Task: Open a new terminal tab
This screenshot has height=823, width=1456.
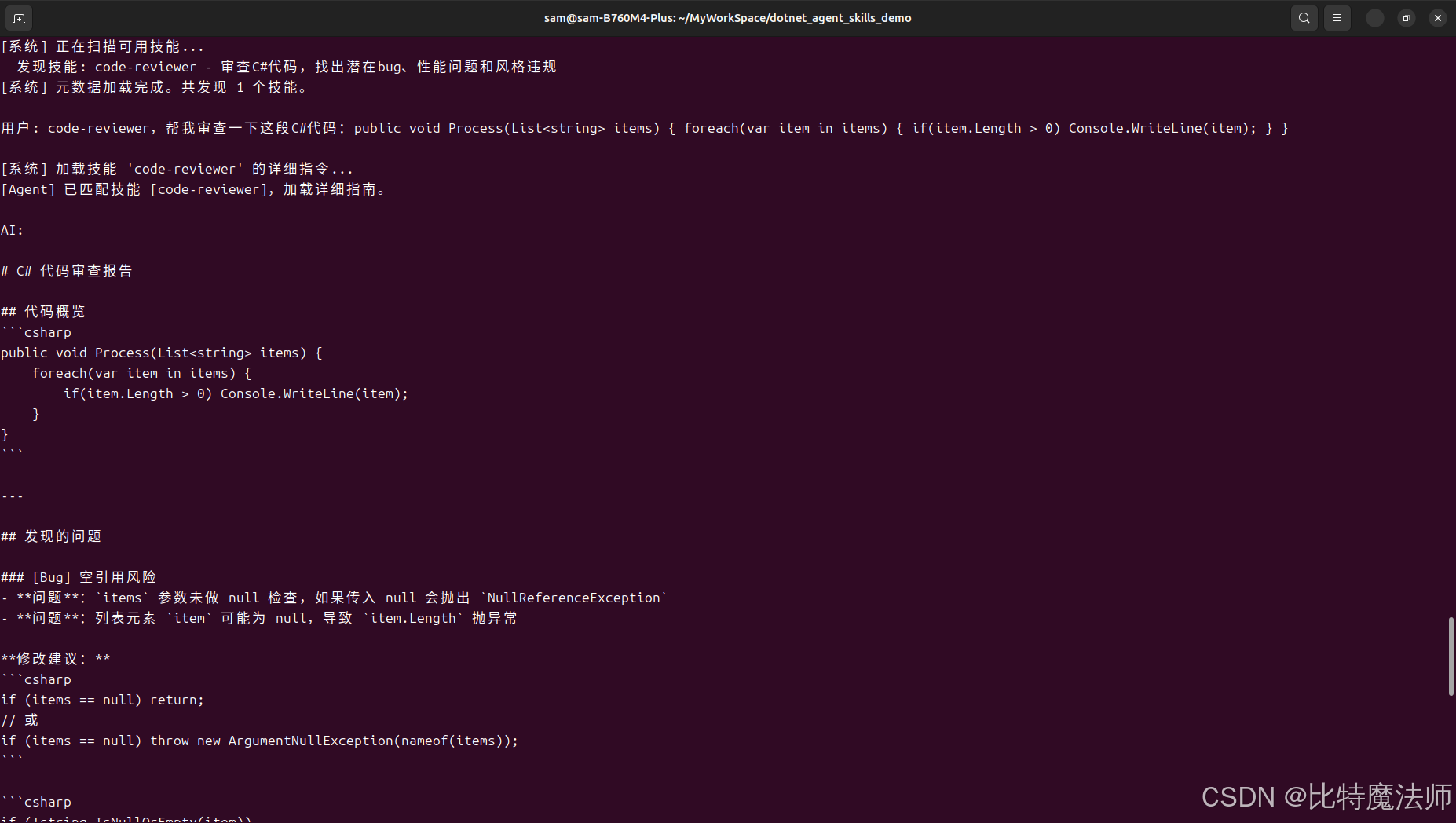Action: [19, 18]
